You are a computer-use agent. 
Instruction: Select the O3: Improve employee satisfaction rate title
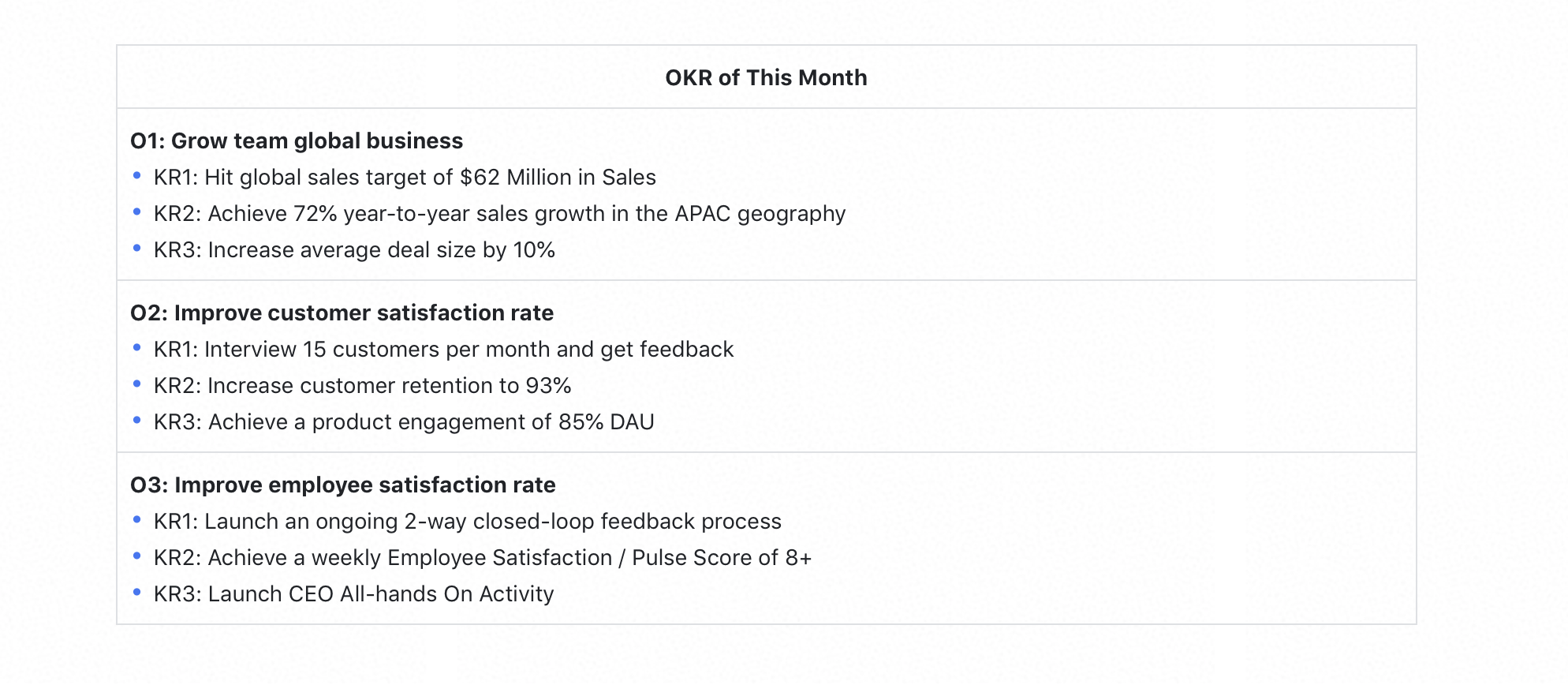click(x=343, y=485)
